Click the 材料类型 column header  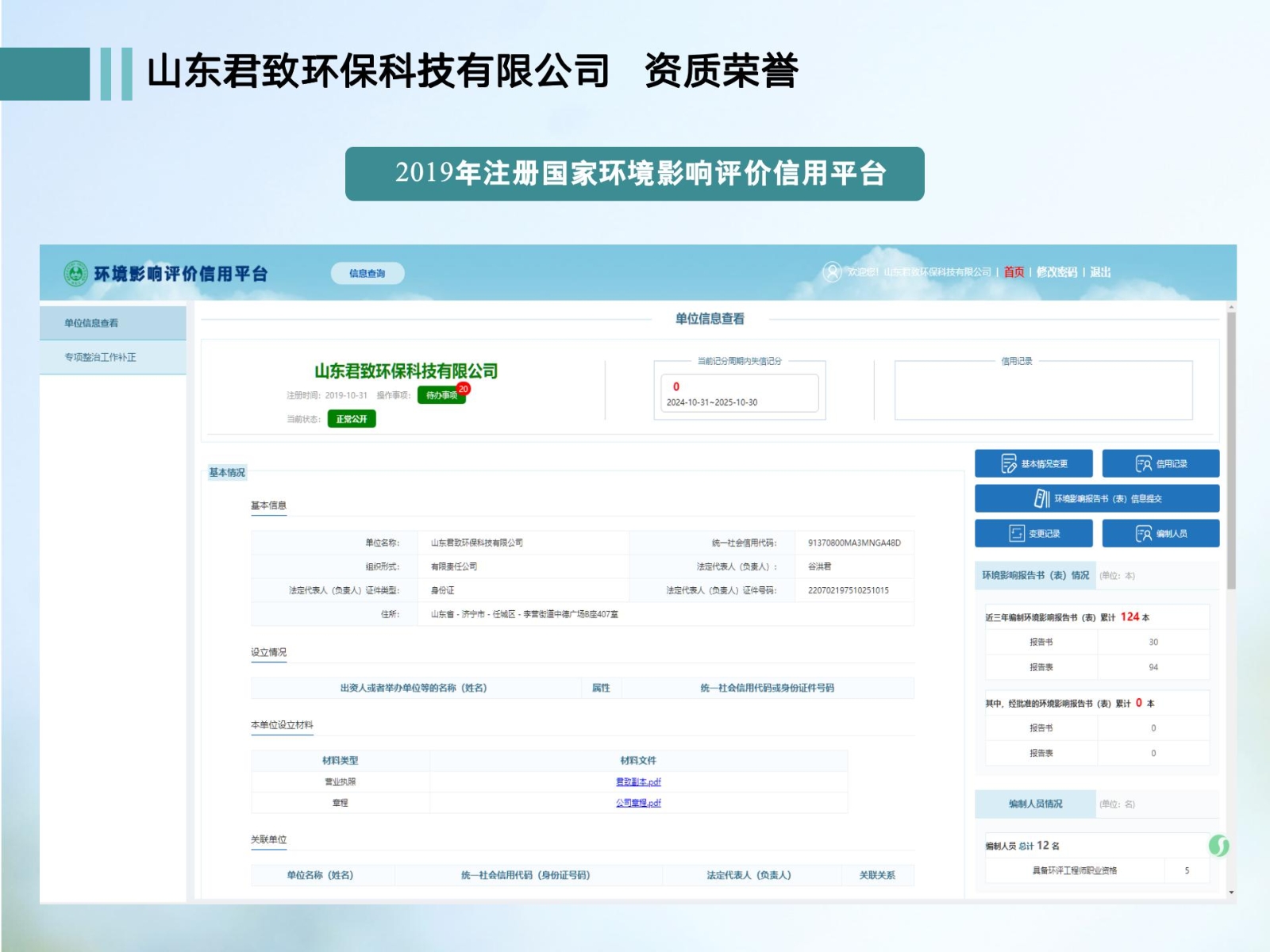pos(340,760)
